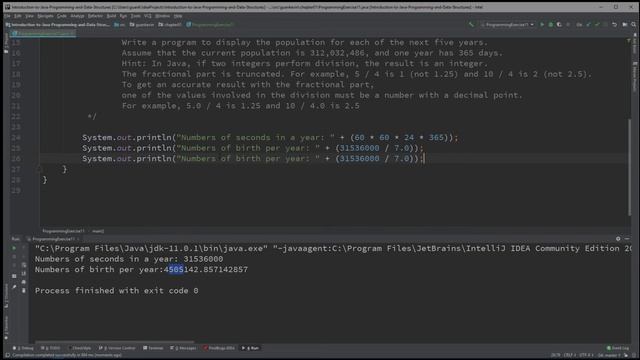Toggle the Run tool window tab
The width and height of the screenshot is (640, 360).
click(251, 348)
